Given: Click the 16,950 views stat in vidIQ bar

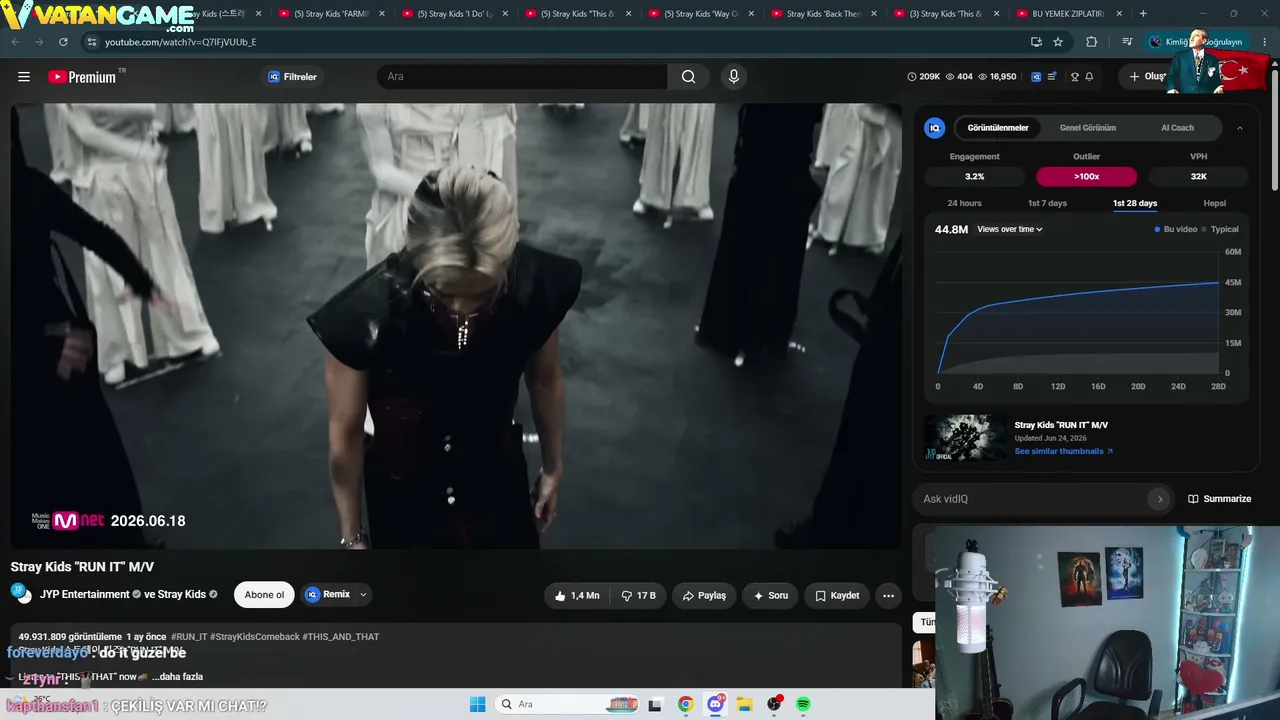Looking at the screenshot, I should (997, 77).
